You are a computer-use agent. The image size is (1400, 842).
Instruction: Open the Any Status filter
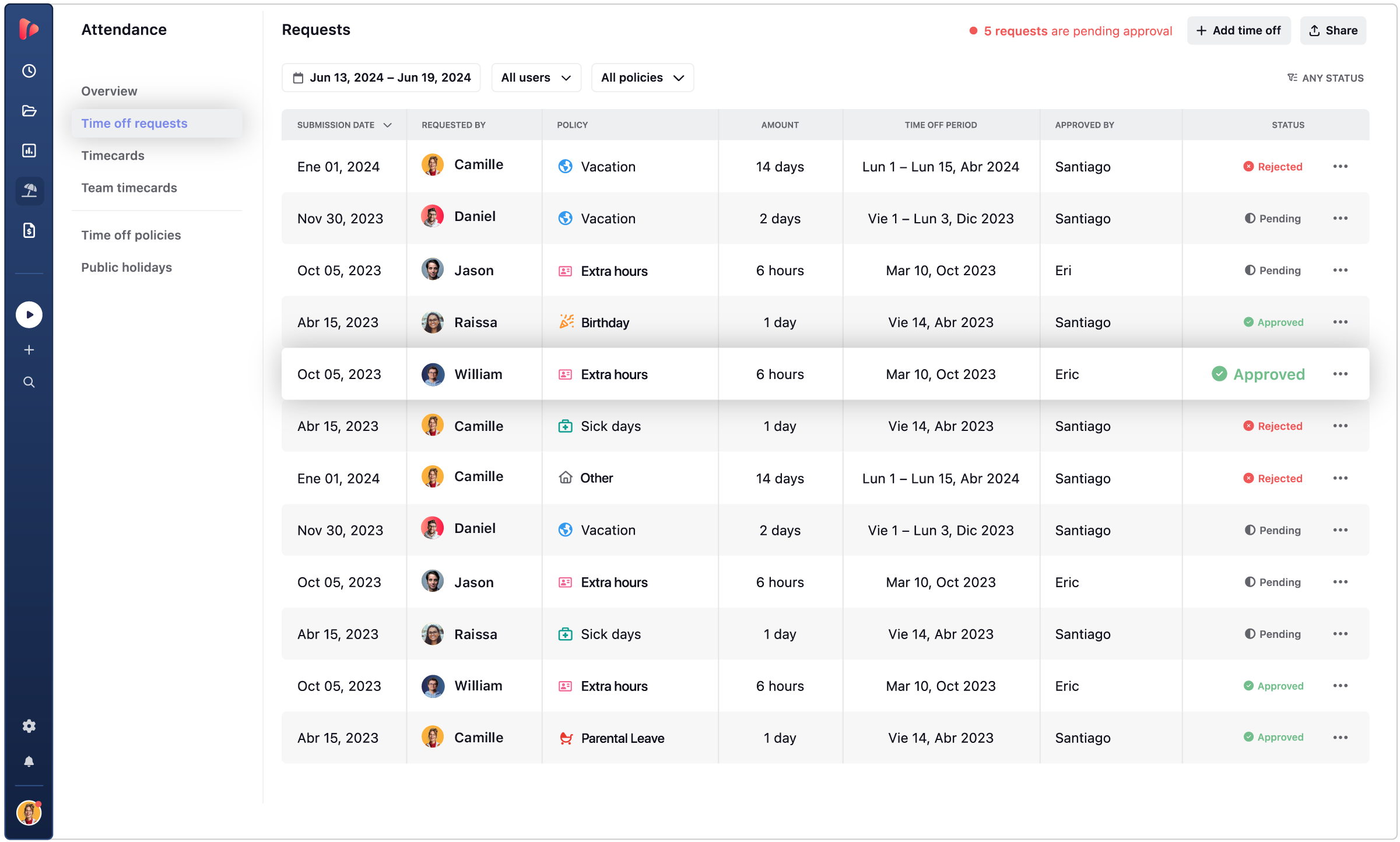[1325, 78]
